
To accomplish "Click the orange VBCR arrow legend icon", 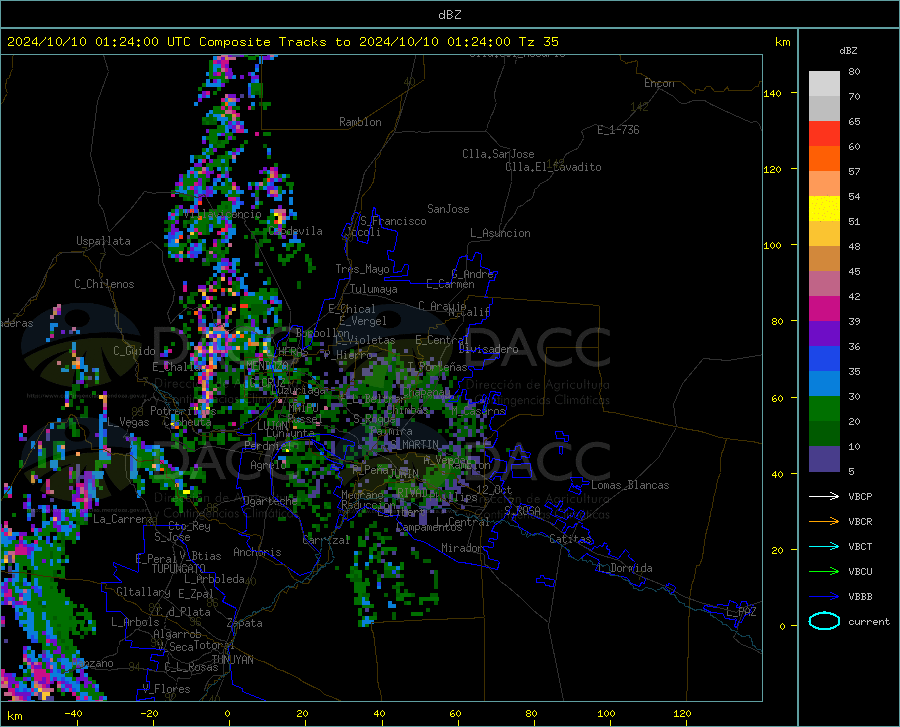I will point(824,522).
